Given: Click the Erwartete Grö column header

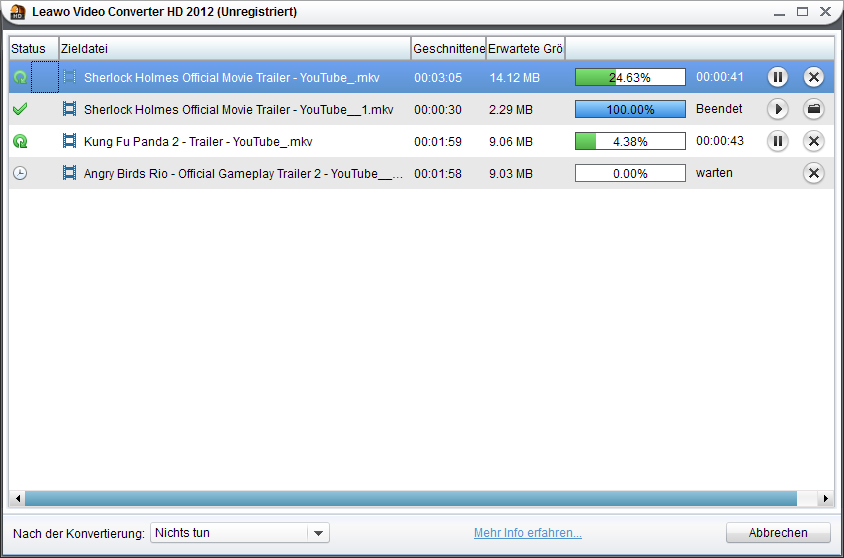Looking at the screenshot, I should [x=525, y=48].
